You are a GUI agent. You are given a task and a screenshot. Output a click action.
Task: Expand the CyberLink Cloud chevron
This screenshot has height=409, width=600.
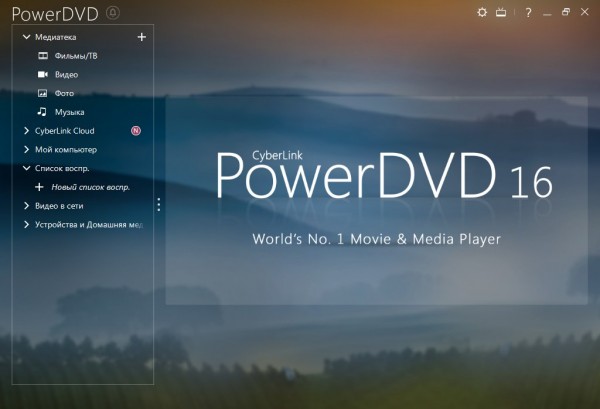[x=26, y=131]
